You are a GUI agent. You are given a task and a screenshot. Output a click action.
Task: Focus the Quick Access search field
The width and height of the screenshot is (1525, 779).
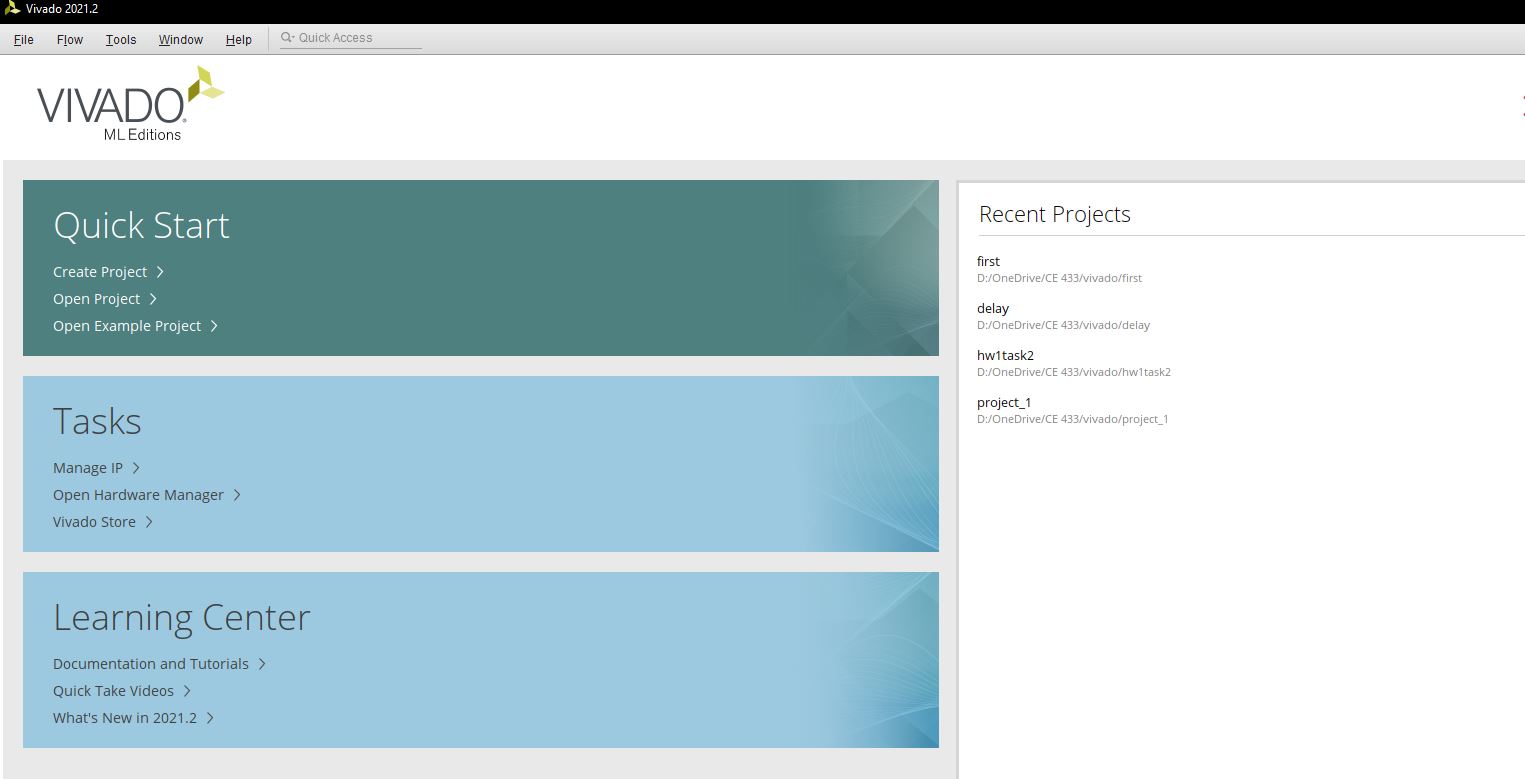pyautogui.click(x=351, y=38)
